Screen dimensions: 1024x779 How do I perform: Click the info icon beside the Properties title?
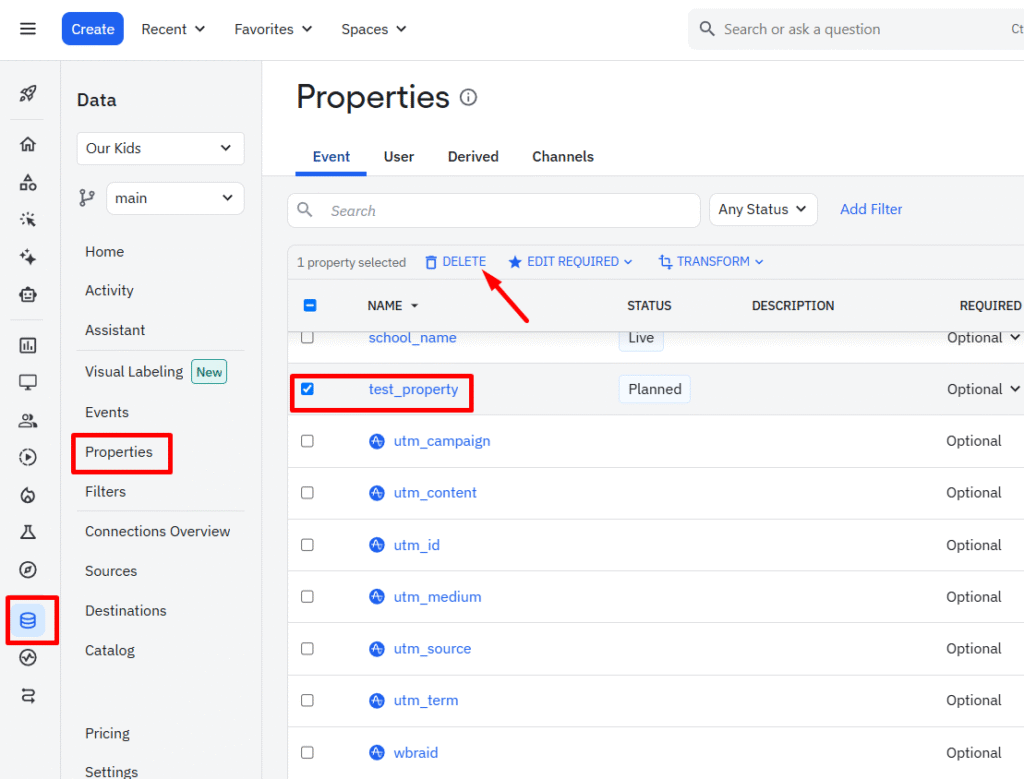468,98
